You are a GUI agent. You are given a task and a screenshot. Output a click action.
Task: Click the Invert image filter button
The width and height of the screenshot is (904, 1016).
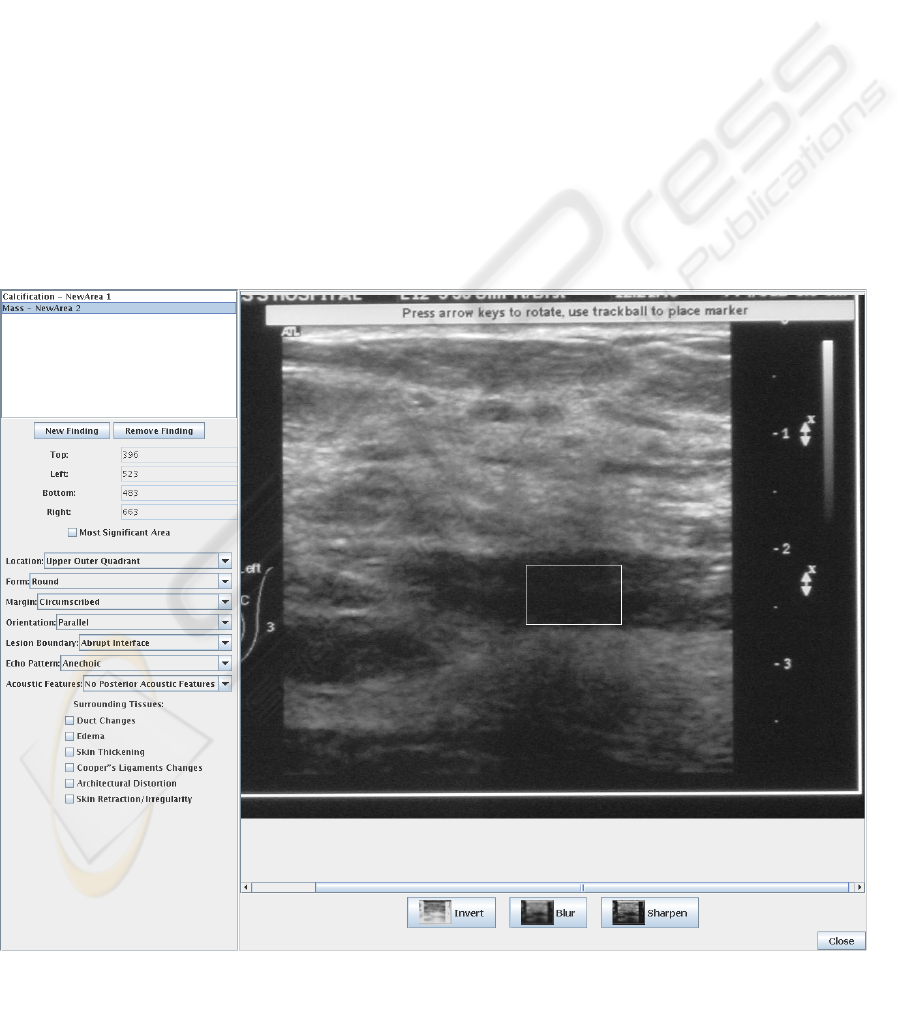click(x=451, y=913)
